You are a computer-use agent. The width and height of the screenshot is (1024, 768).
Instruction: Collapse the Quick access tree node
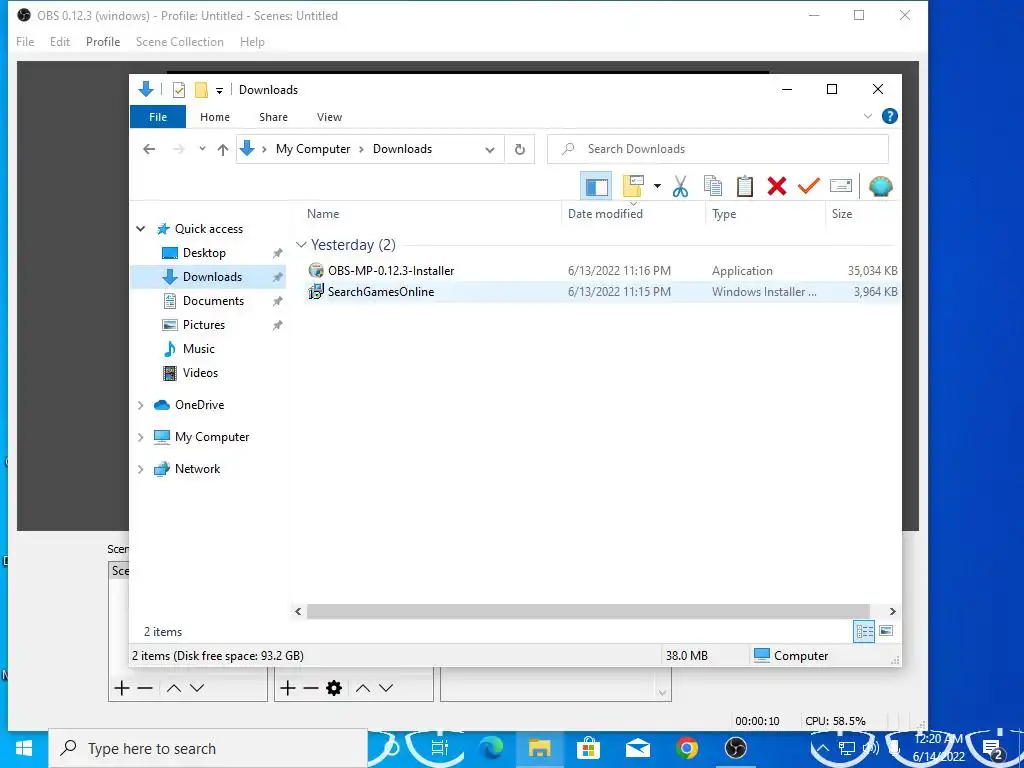click(x=140, y=229)
